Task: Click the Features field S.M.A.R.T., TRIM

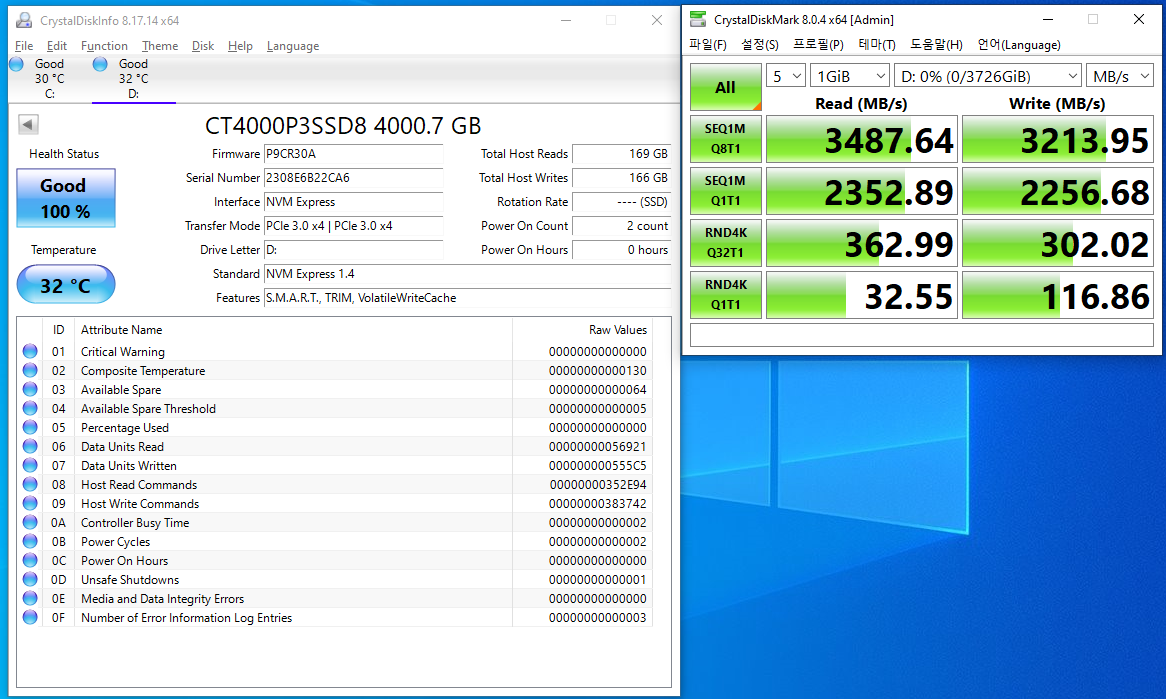Action: pyautogui.click(x=468, y=297)
